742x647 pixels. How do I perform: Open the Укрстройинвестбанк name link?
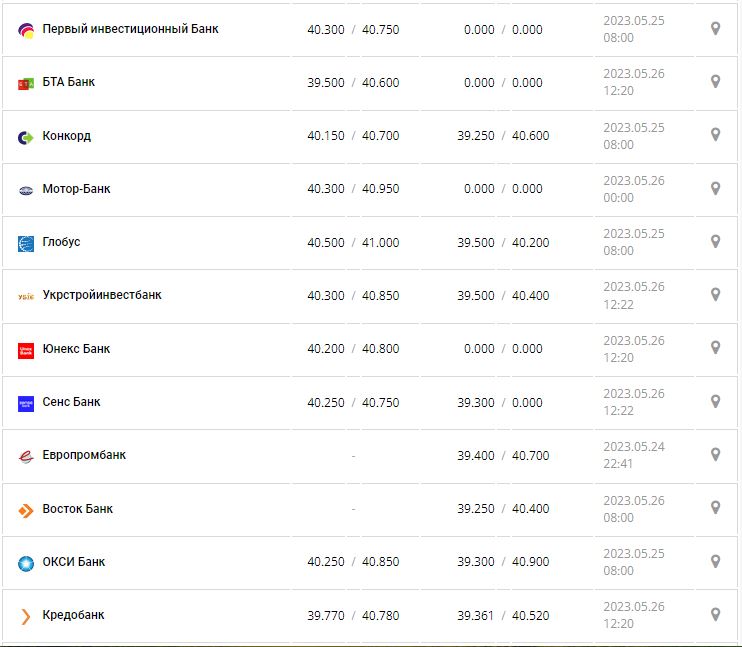pos(101,295)
